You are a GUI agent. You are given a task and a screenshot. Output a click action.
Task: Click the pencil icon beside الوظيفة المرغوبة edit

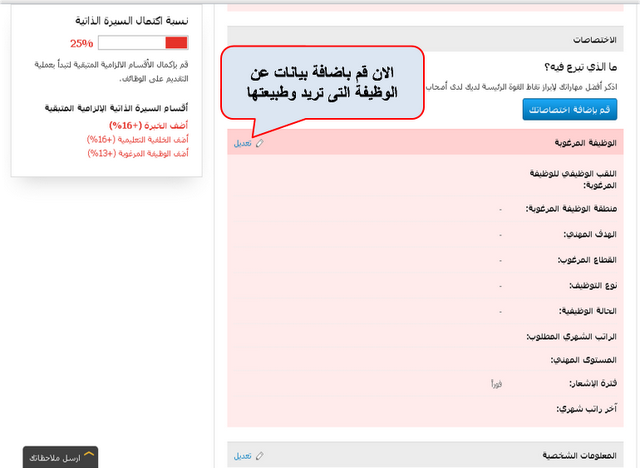pos(260,143)
